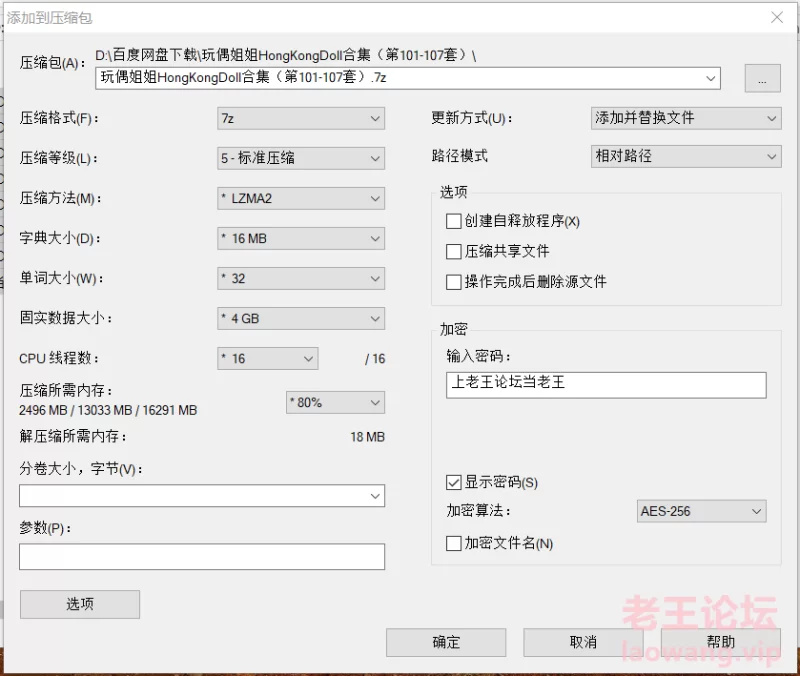Enable the create SFX archive (创建自释放程序) checkbox
This screenshot has width=800, height=676.
(454, 221)
